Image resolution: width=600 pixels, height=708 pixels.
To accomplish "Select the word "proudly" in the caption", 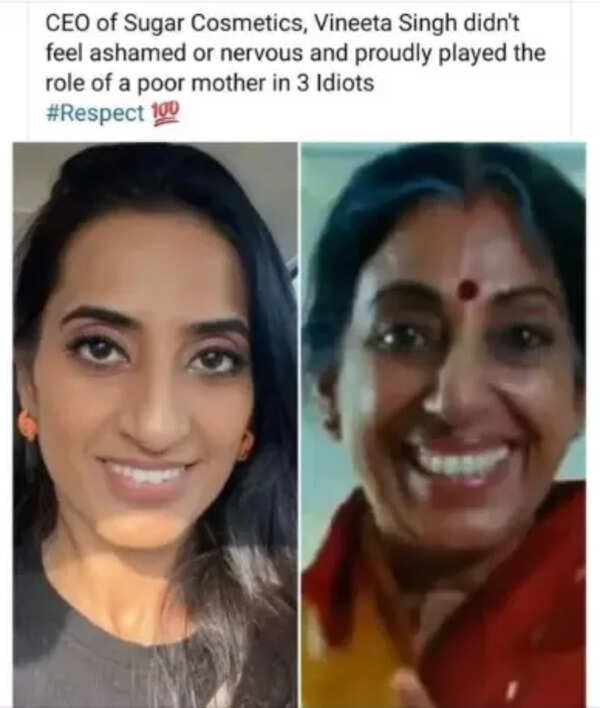I will (393, 53).
